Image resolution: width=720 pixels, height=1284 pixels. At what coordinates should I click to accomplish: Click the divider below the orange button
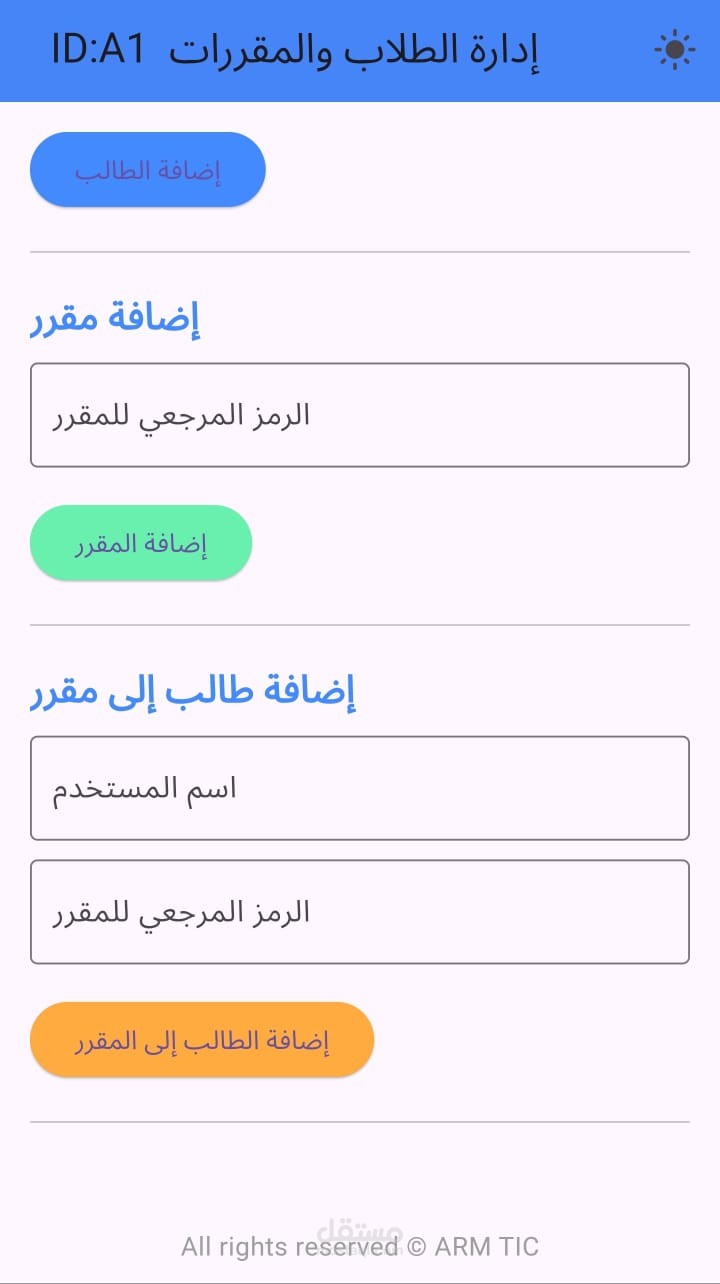[x=360, y=1122]
